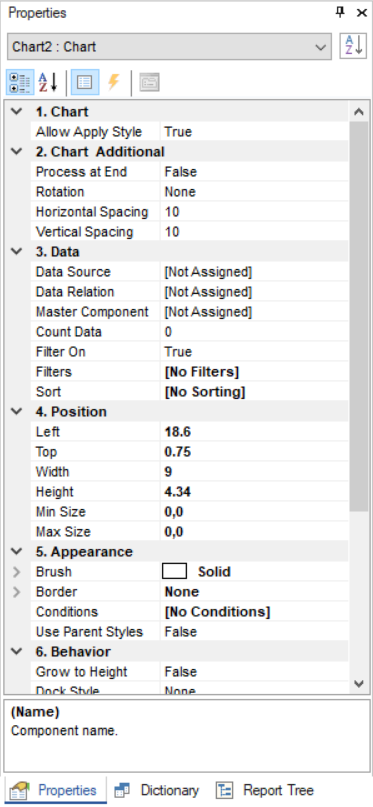The image size is (373, 807).
Task: Click the Width value field showing 9
Action: (x=254, y=472)
